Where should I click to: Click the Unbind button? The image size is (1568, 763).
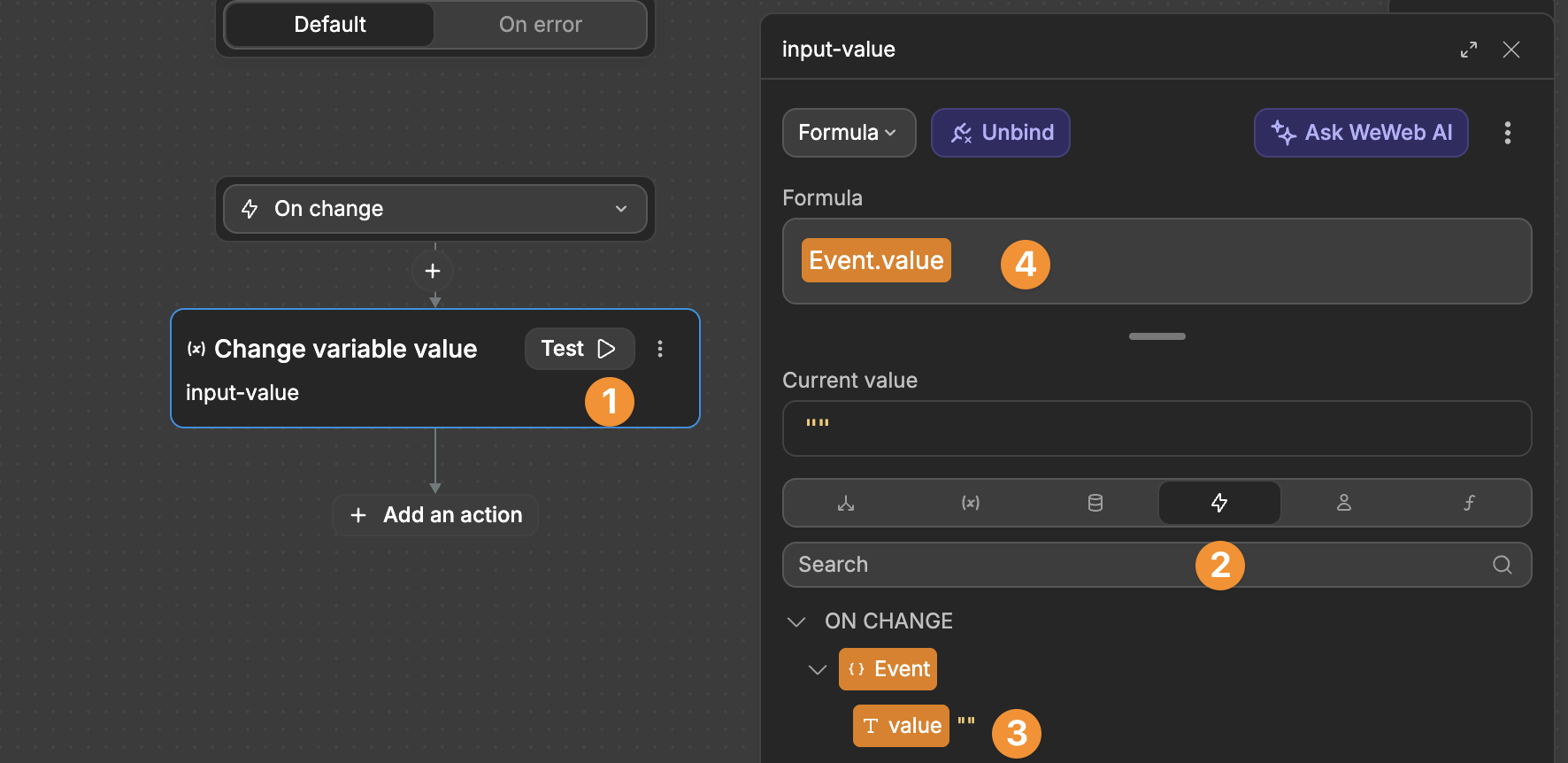point(1000,133)
